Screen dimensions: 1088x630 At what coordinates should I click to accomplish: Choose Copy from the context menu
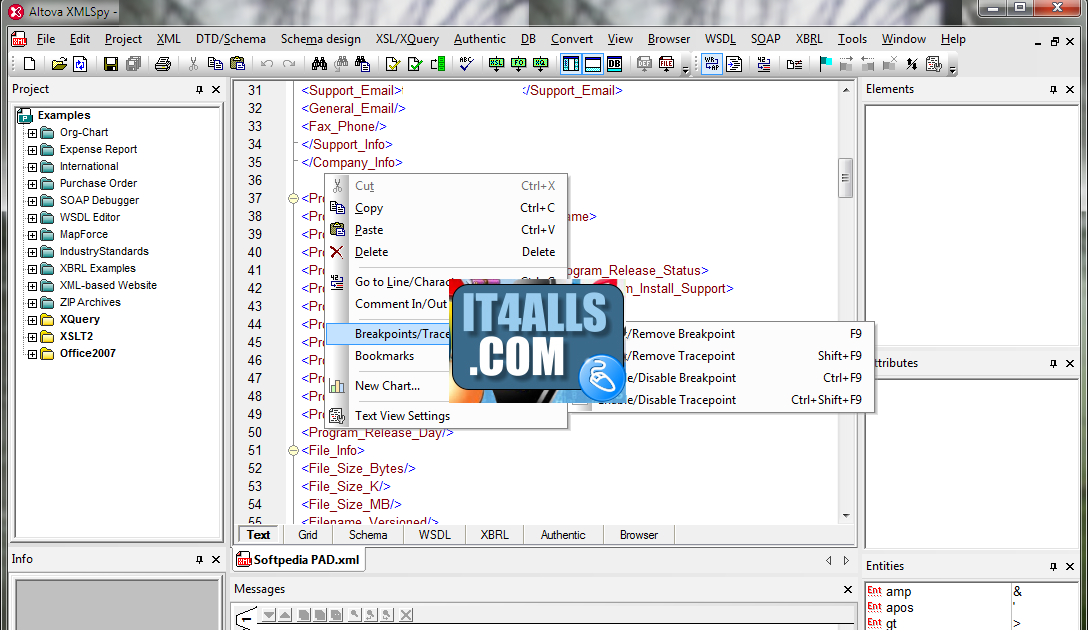(446, 208)
